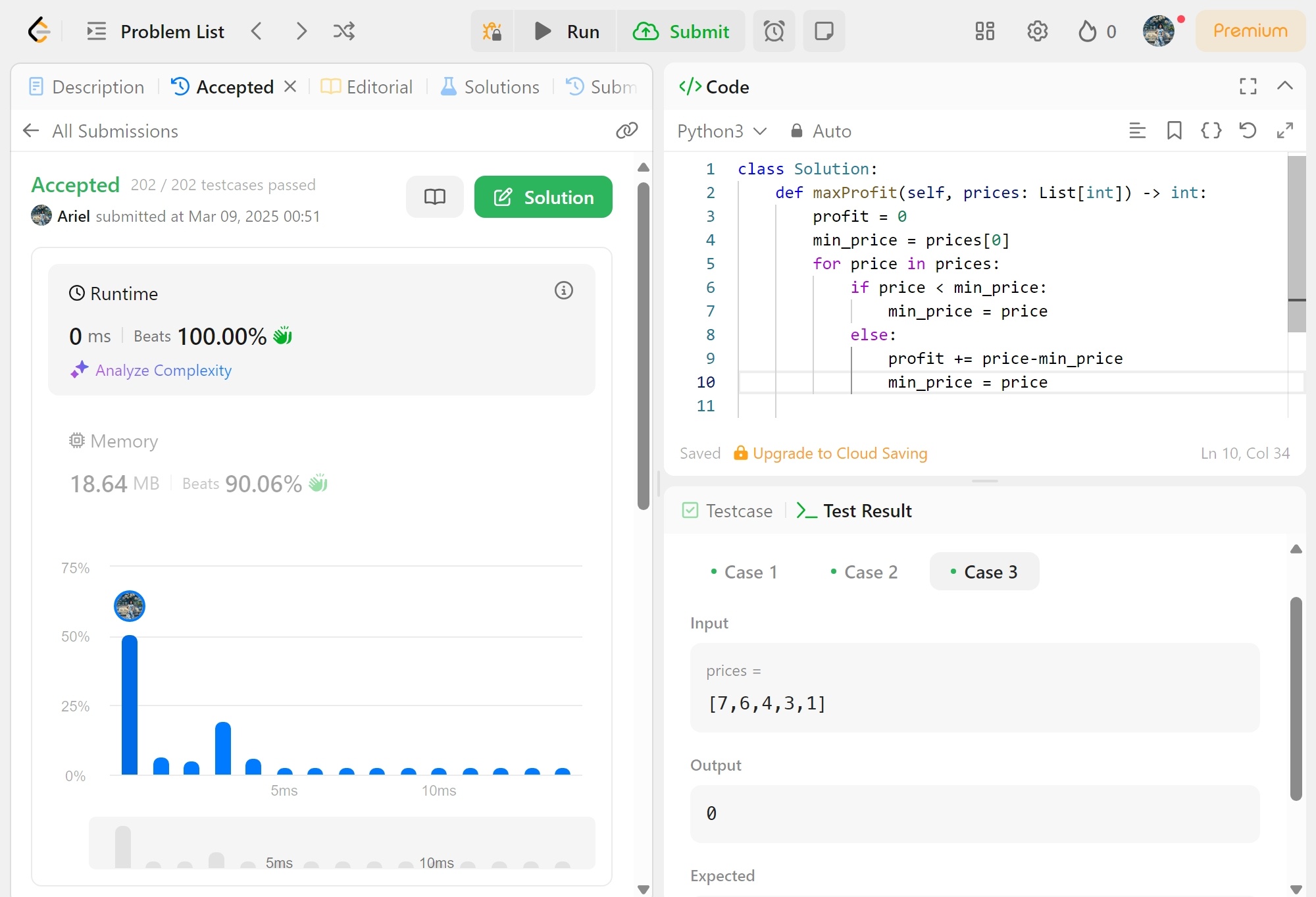Click the tallest bar in runtime chart
Image resolution: width=1316 pixels, height=897 pixels.
pyautogui.click(x=130, y=705)
